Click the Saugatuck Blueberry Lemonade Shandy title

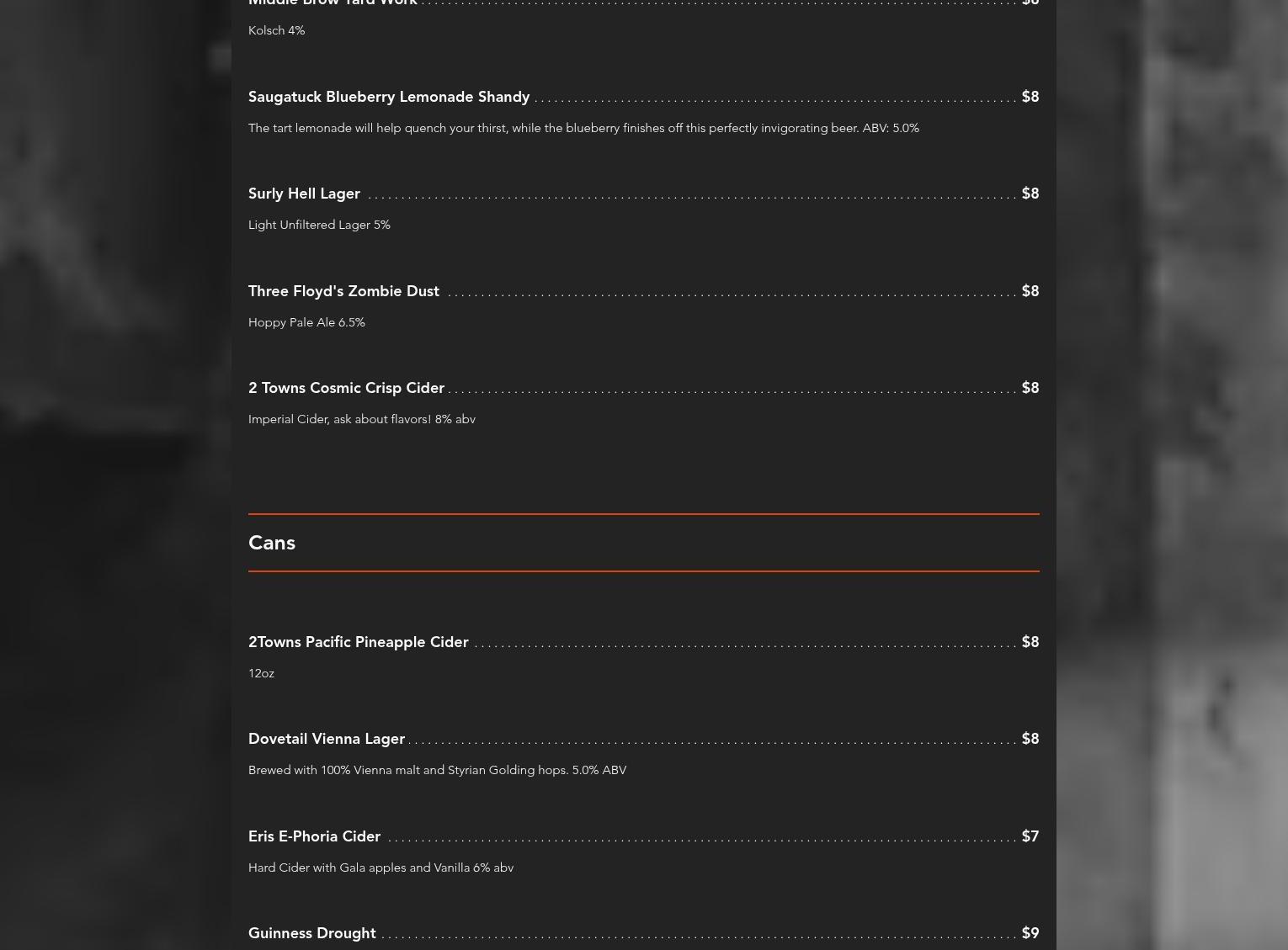(x=388, y=97)
